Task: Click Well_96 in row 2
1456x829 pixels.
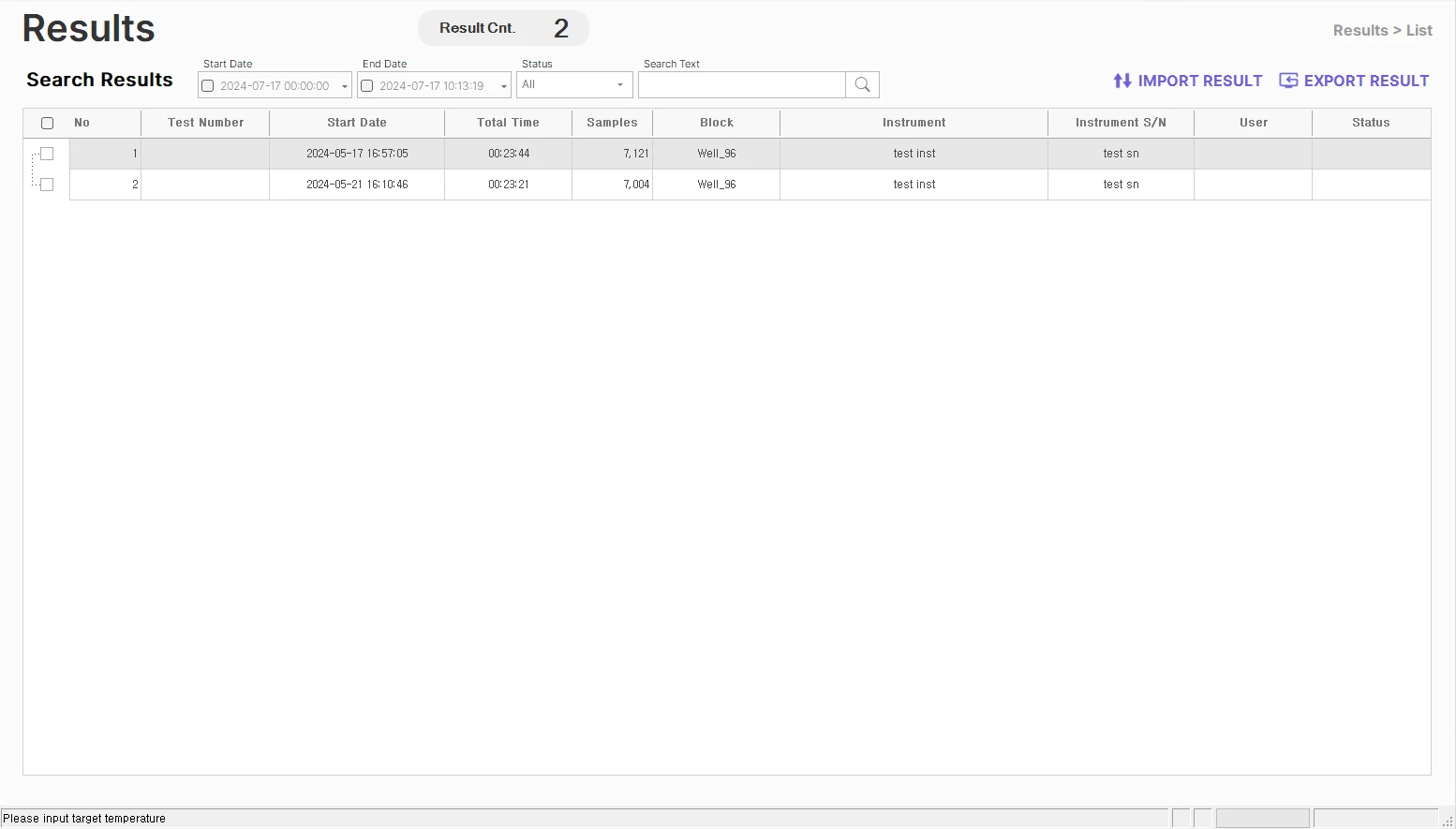Action: click(717, 185)
